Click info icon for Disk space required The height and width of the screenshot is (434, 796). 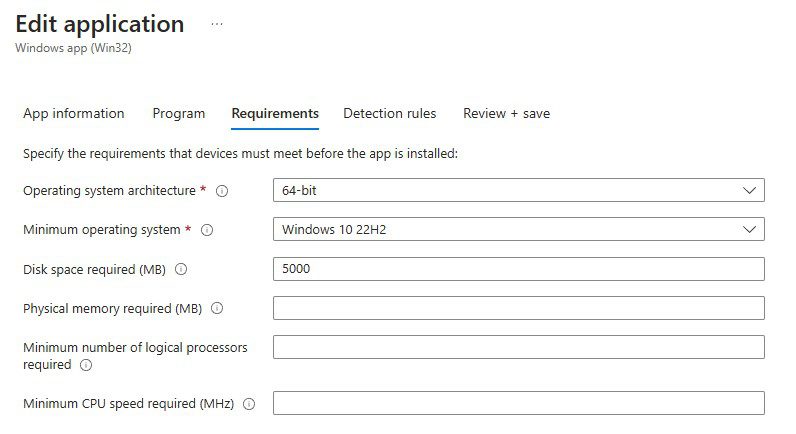tap(182, 269)
